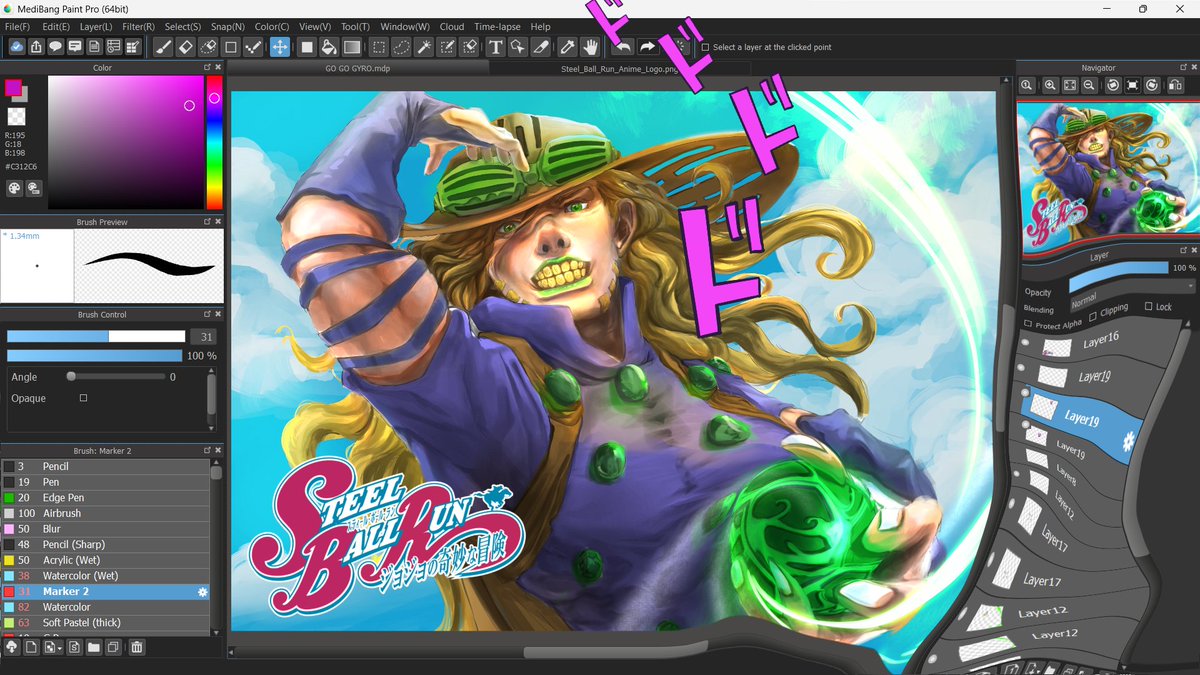The height and width of the screenshot is (675, 1200).
Task: Rotate canvas right in Navigator
Action: click(x=1152, y=86)
